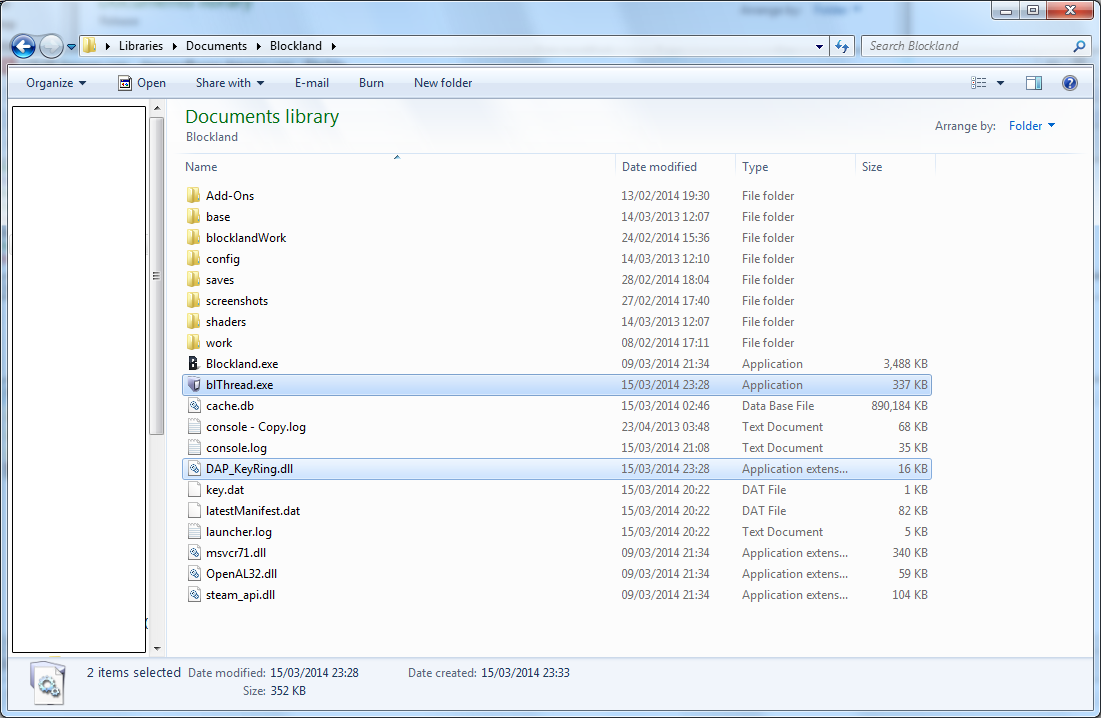Select the blThread.exe application icon
Screen dimensions: 1101x718
(x=194, y=385)
